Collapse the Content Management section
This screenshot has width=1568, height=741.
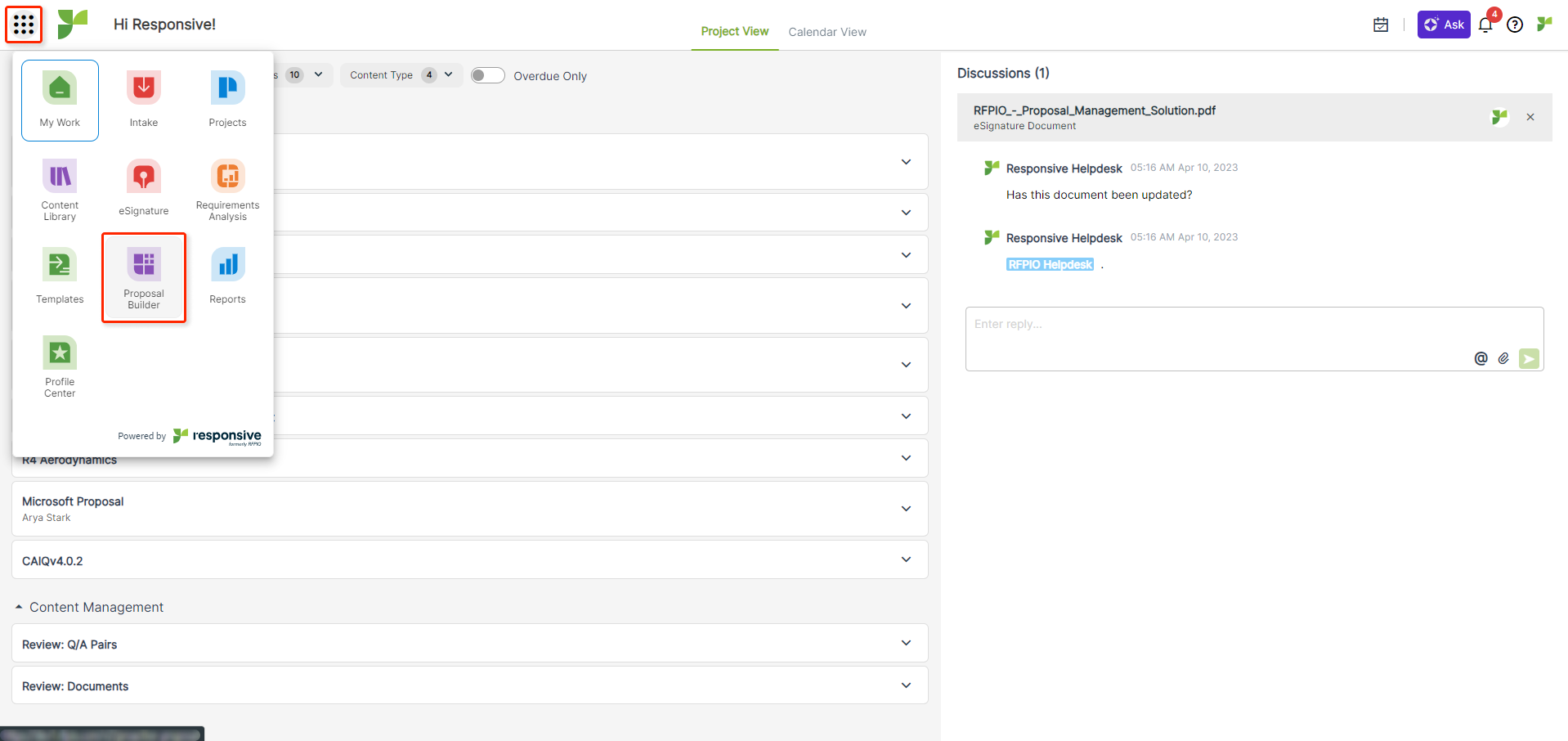point(19,607)
